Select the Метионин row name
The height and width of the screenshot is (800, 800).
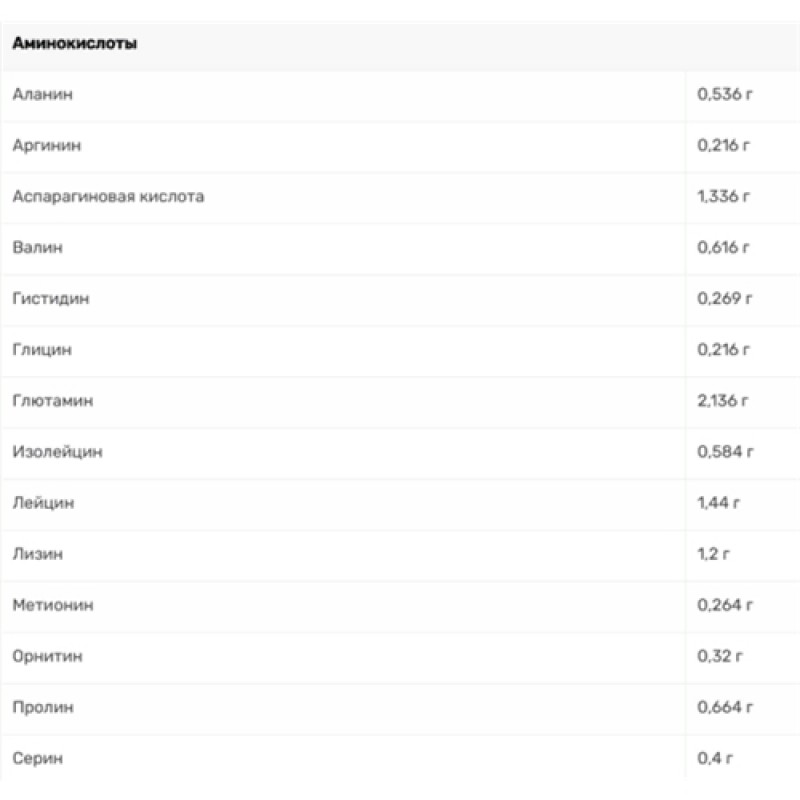pyautogui.click(x=53, y=605)
